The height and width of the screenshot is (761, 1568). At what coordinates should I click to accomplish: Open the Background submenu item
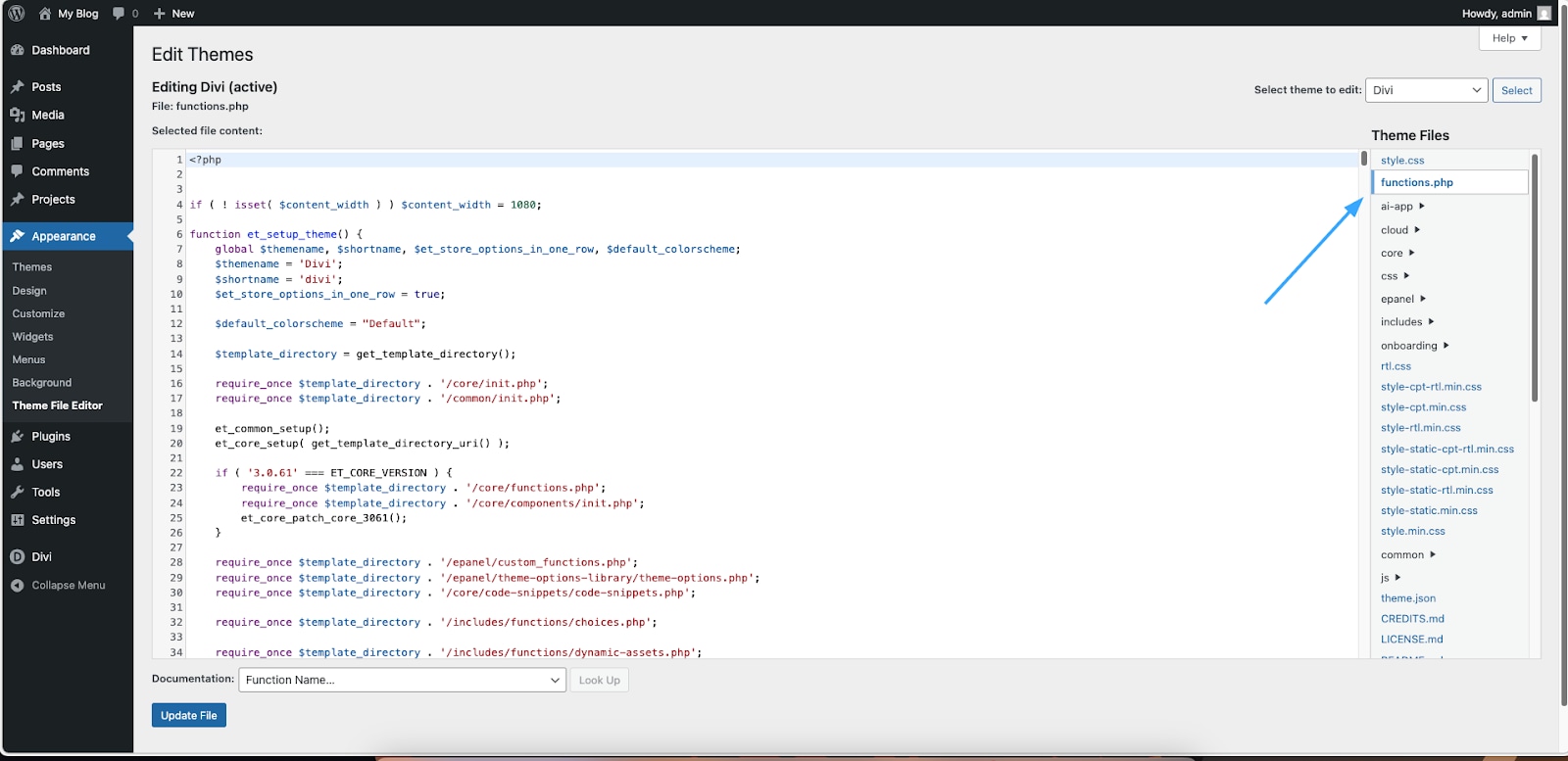coord(42,383)
